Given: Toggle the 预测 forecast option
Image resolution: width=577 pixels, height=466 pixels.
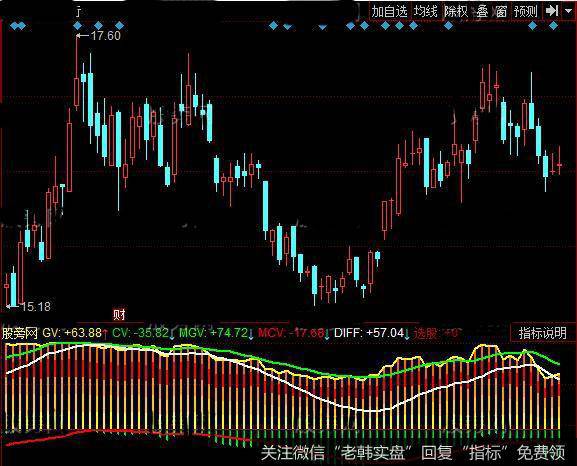Looking at the screenshot, I should 525,11.
